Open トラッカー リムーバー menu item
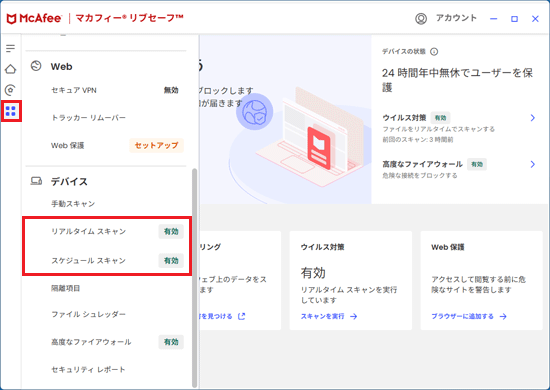Screen dimensions: 550x390 pos(88,118)
